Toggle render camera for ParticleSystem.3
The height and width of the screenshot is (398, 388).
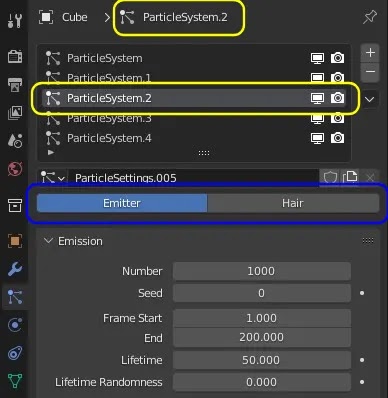337,118
